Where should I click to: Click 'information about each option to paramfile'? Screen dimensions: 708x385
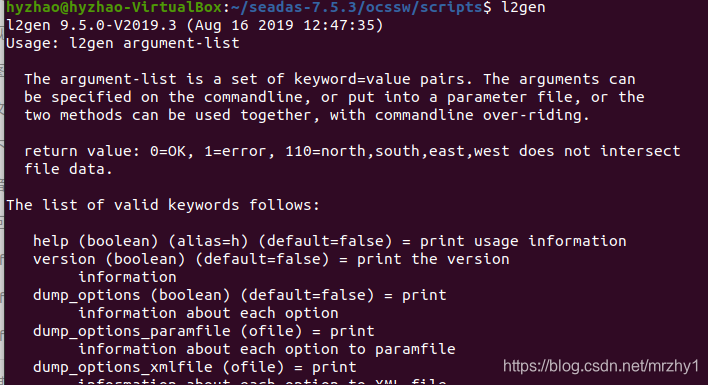(x=266, y=349)
